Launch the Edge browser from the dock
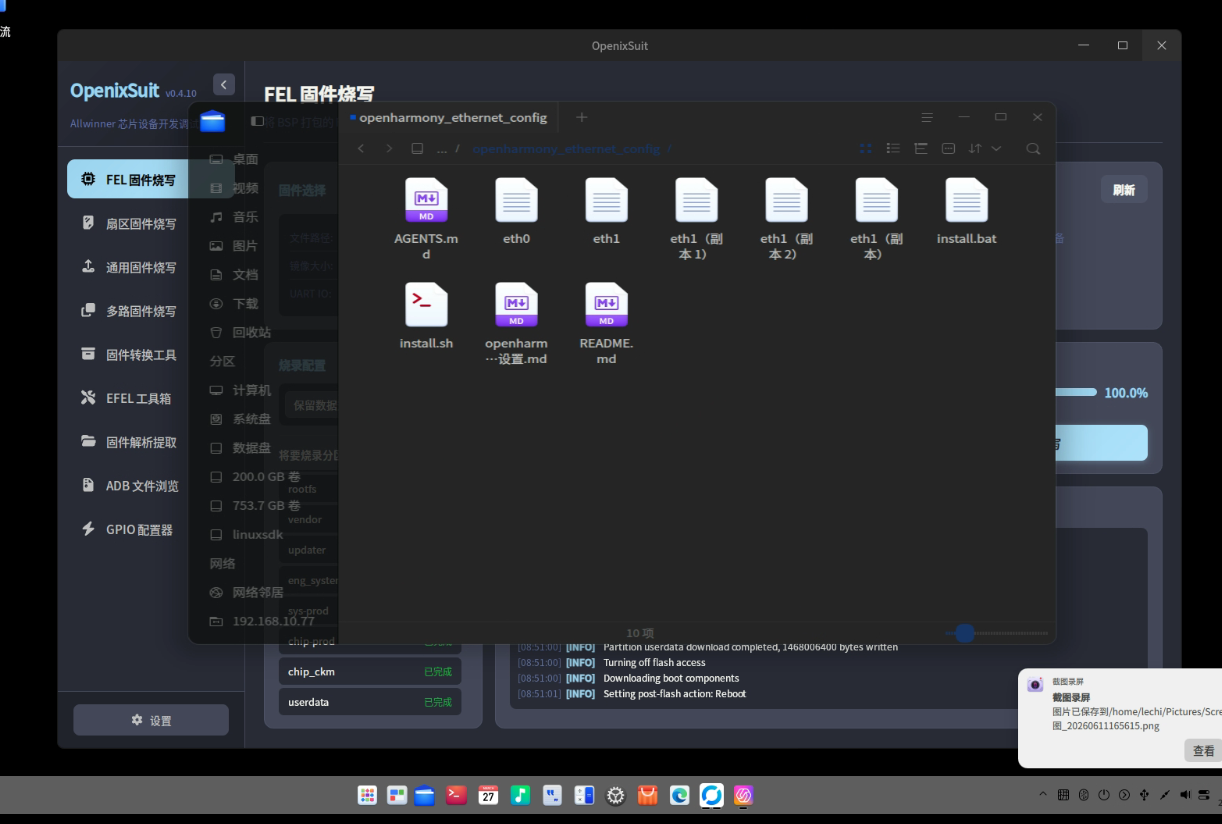Viewport: 1222px width, 824px height. [679, 795]
